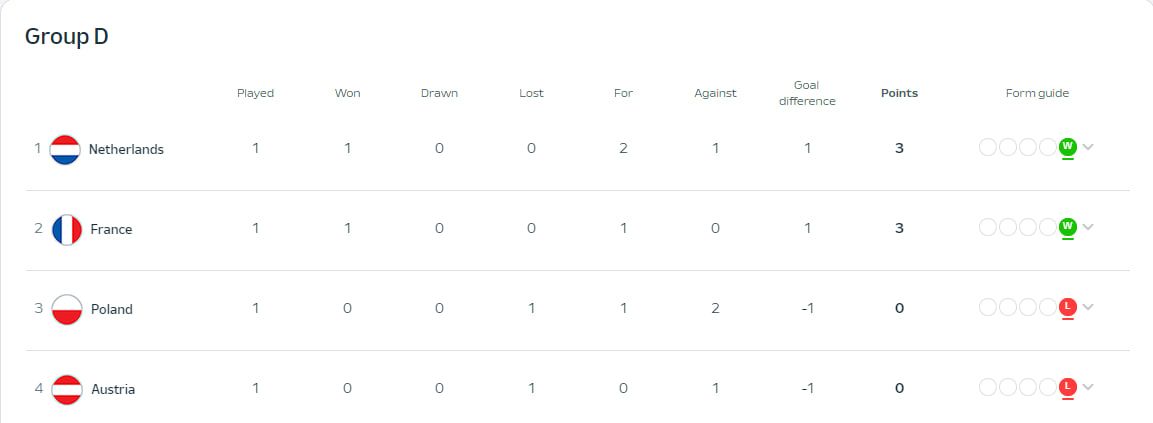This screenshot has height=423, width=1153.
Task: Open the France team link
Action: [111, 229]
